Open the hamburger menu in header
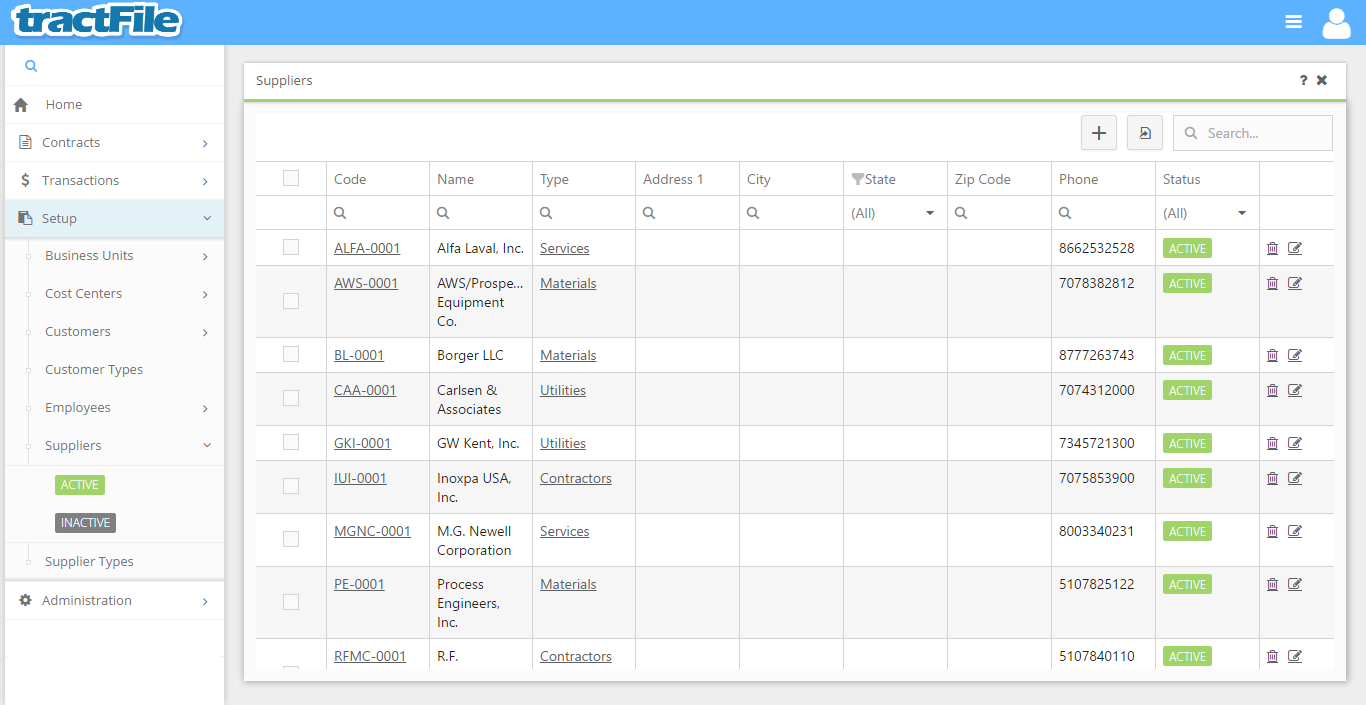This screenshot has width=1366, height=705. tap(1294, 21)
